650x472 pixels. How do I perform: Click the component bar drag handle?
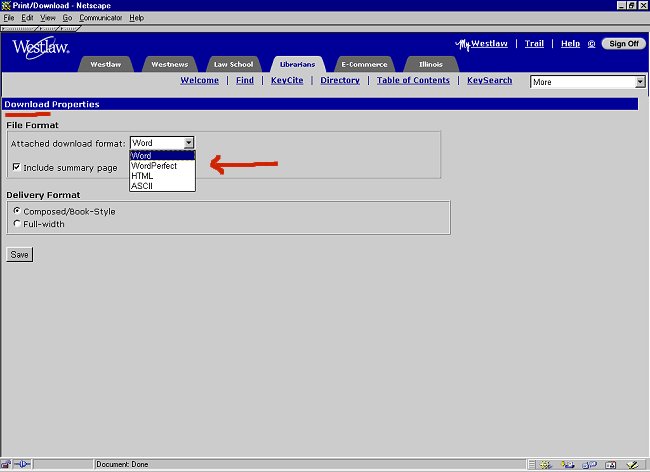pos(532,465)
